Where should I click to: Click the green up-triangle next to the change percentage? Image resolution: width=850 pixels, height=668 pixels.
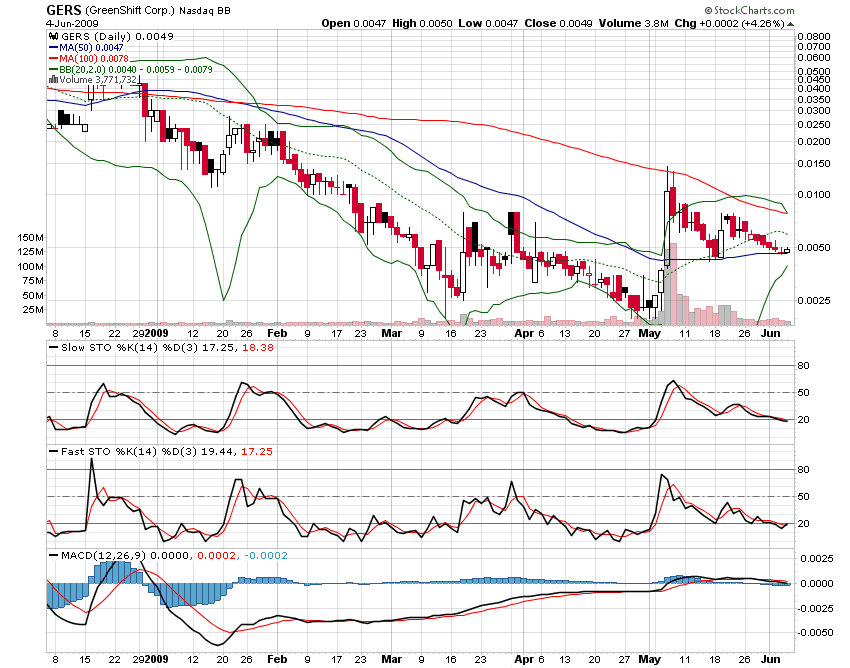tap(790, 24)
